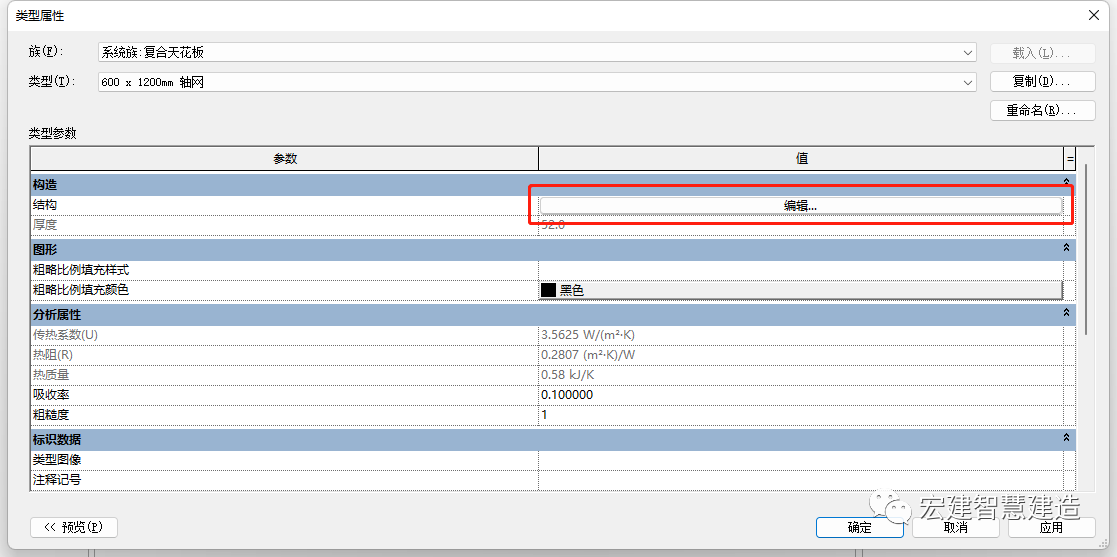Click the 确定 button
The width and height of the screenshot is (1117, 557).
(860, 527)
